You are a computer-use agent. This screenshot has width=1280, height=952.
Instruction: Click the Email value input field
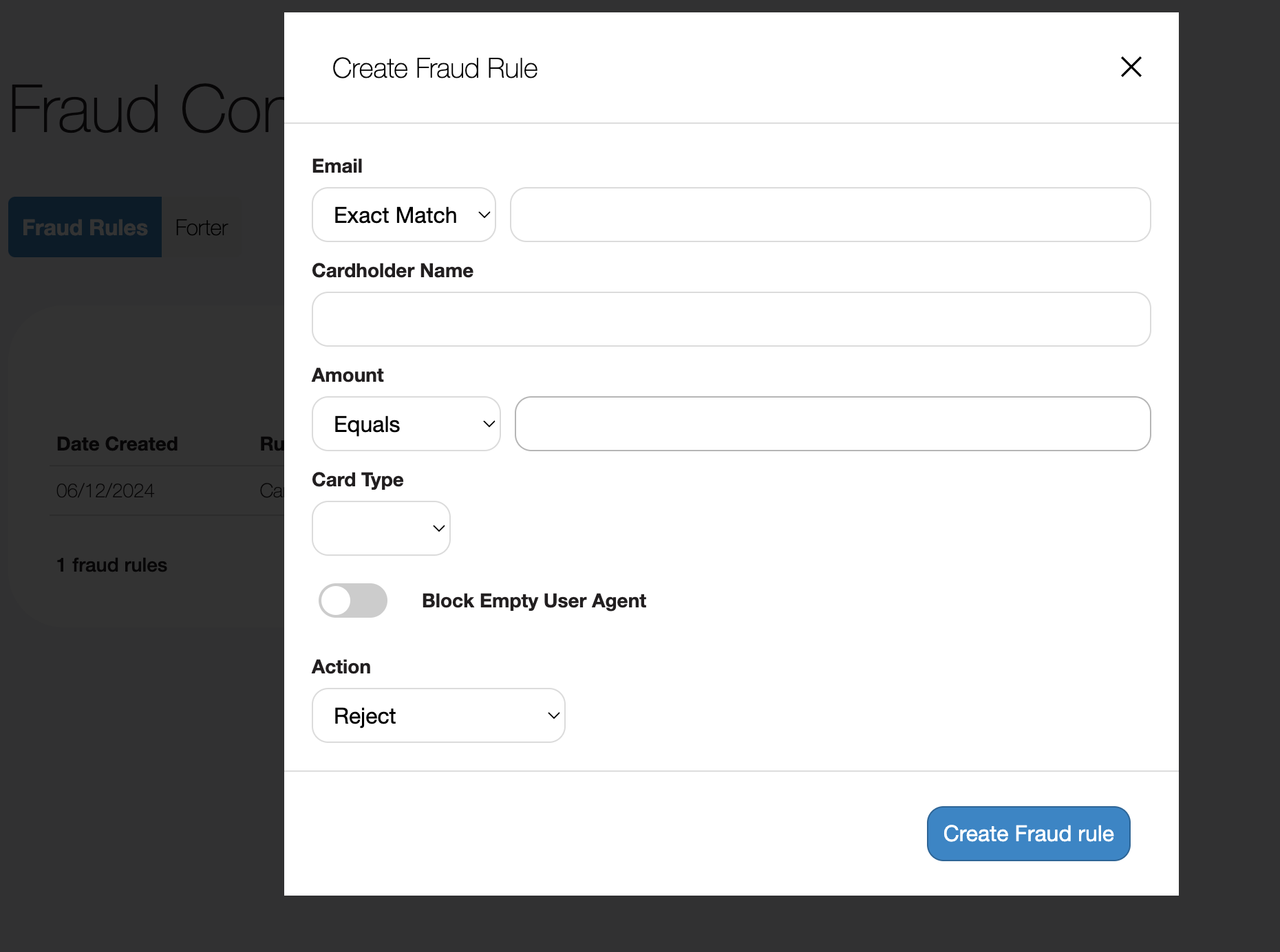pyautogui.click(x=830, y=215)
